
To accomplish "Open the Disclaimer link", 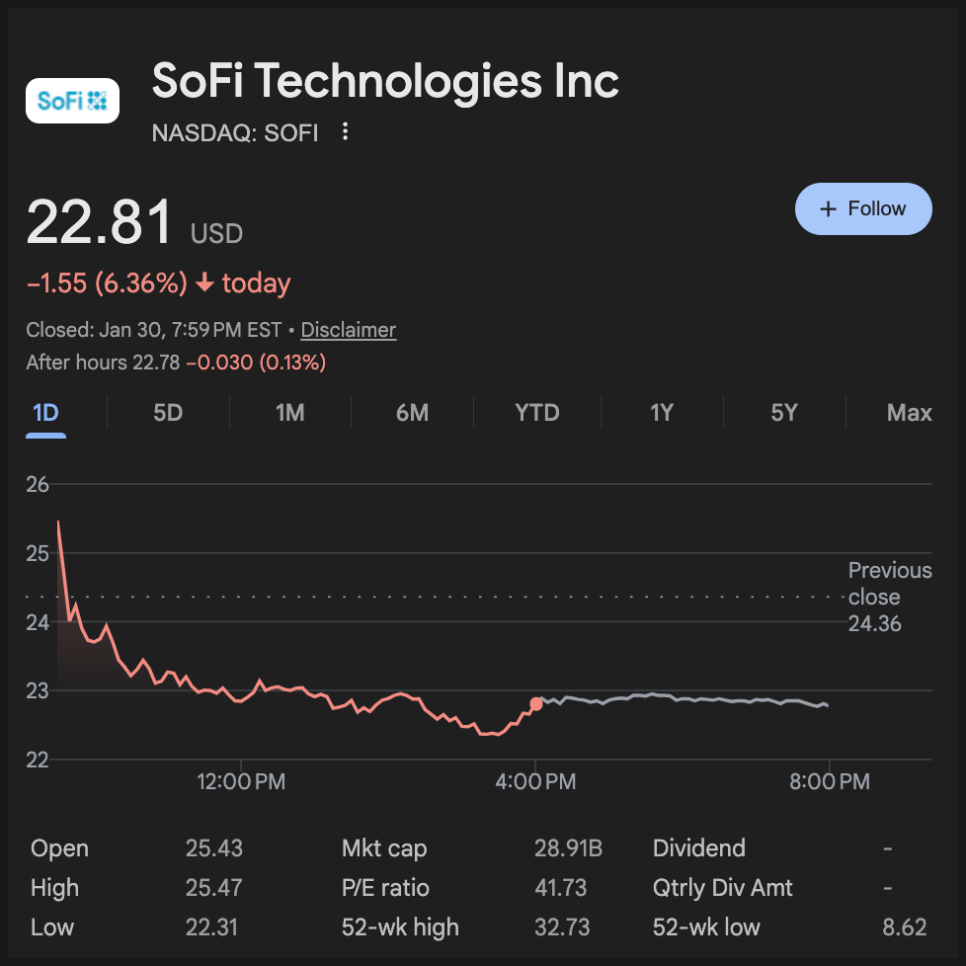I will pos(348,330).
